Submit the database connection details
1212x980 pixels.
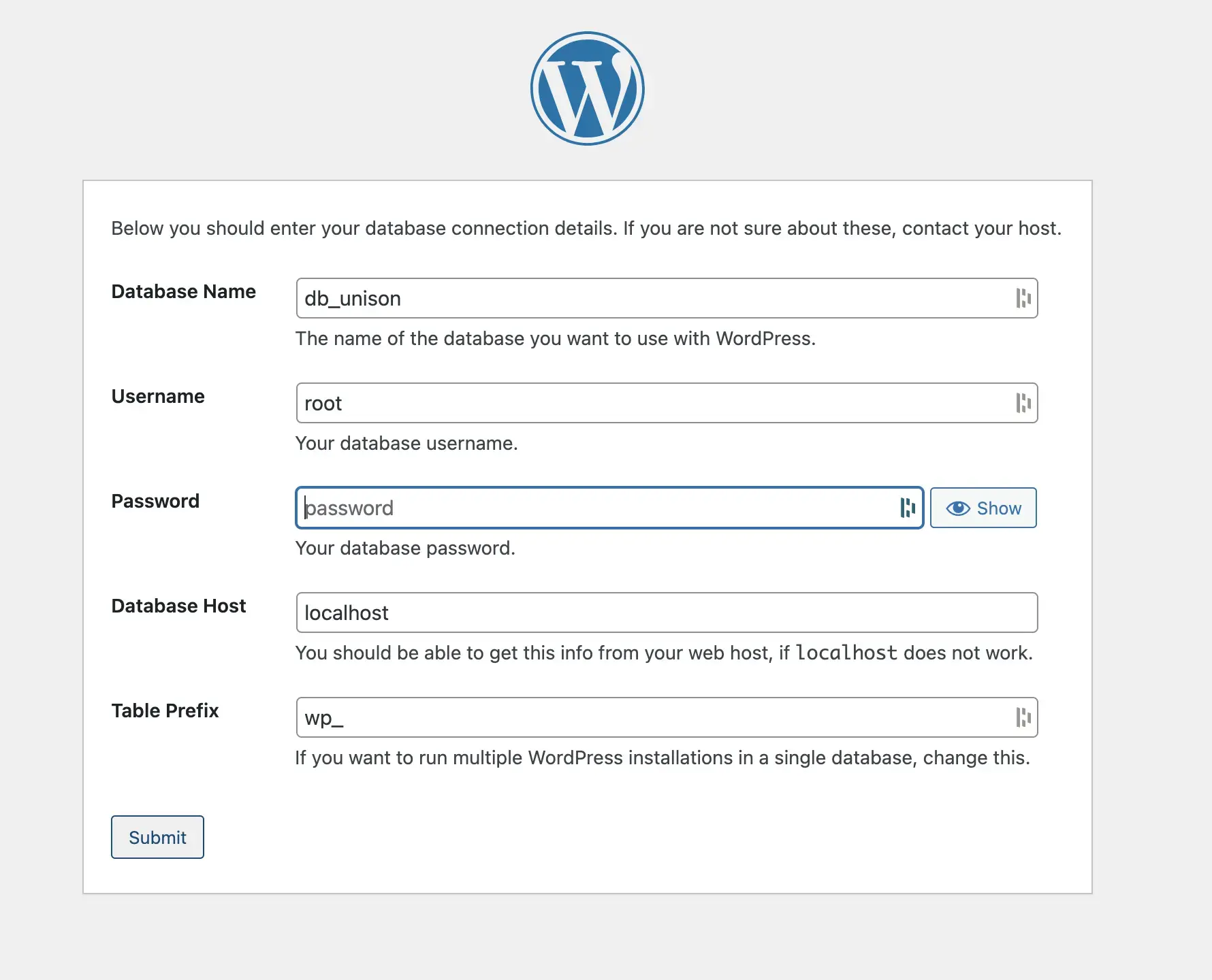[157, 837]
